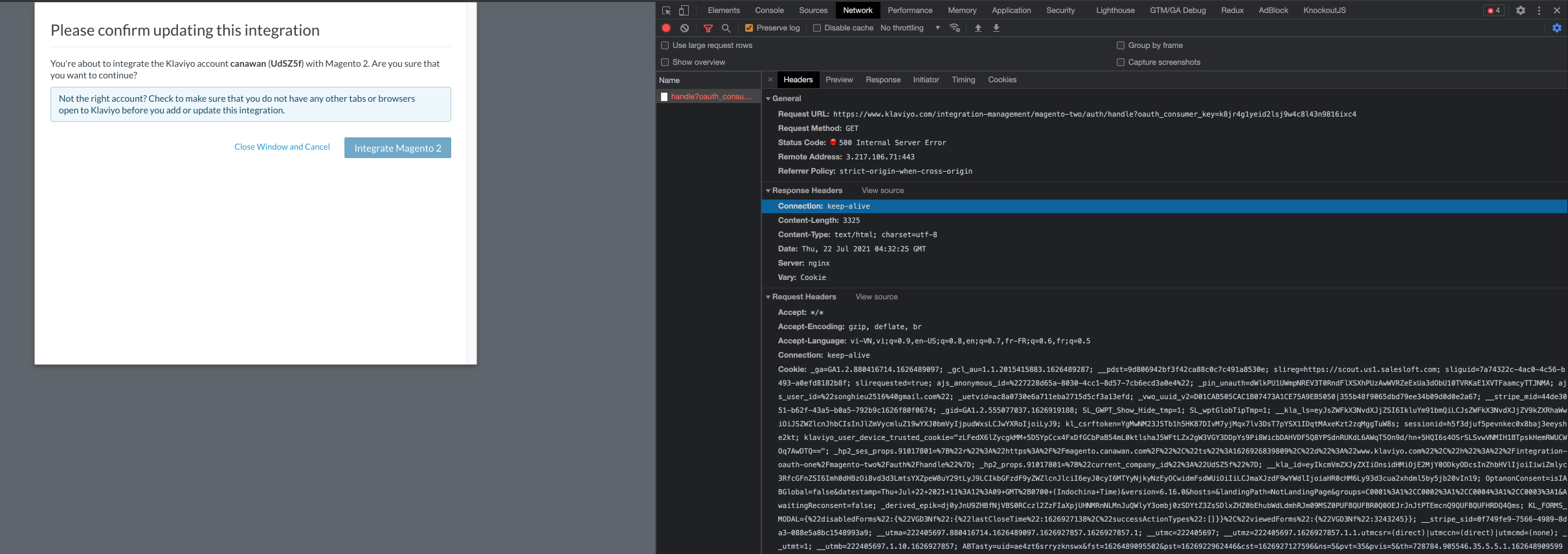Export HAR file with download arrow
Image resolution: width=1568 pixels, height=554 pixels.
click(x=996, y=28)
